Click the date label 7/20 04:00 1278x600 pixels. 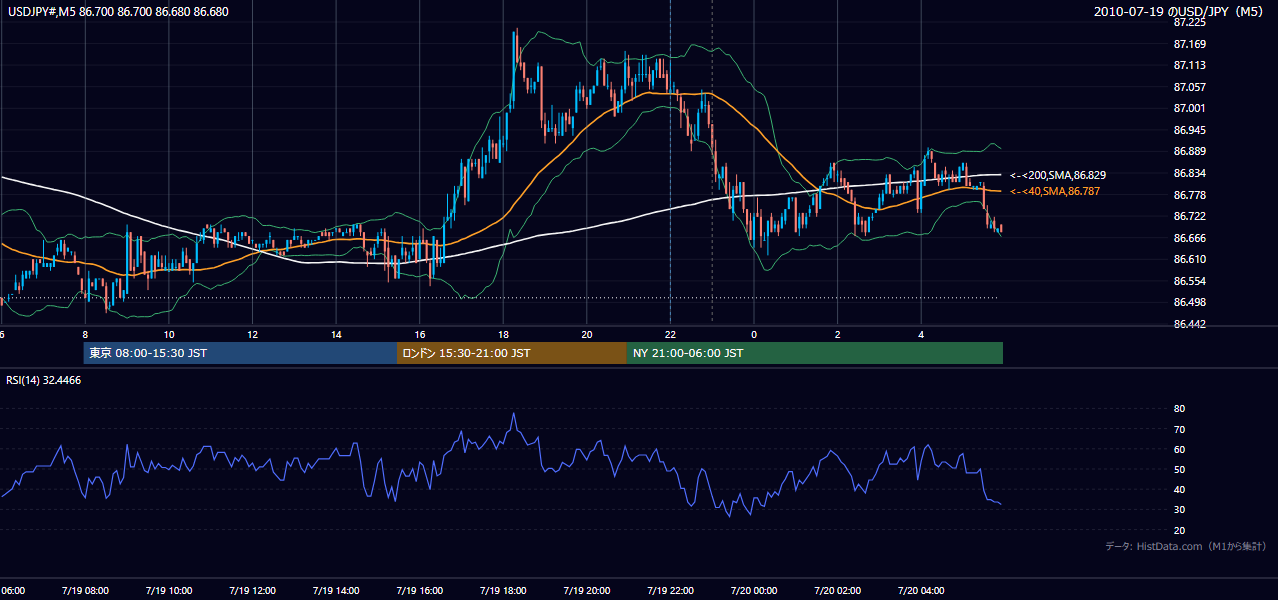point(921,591)
